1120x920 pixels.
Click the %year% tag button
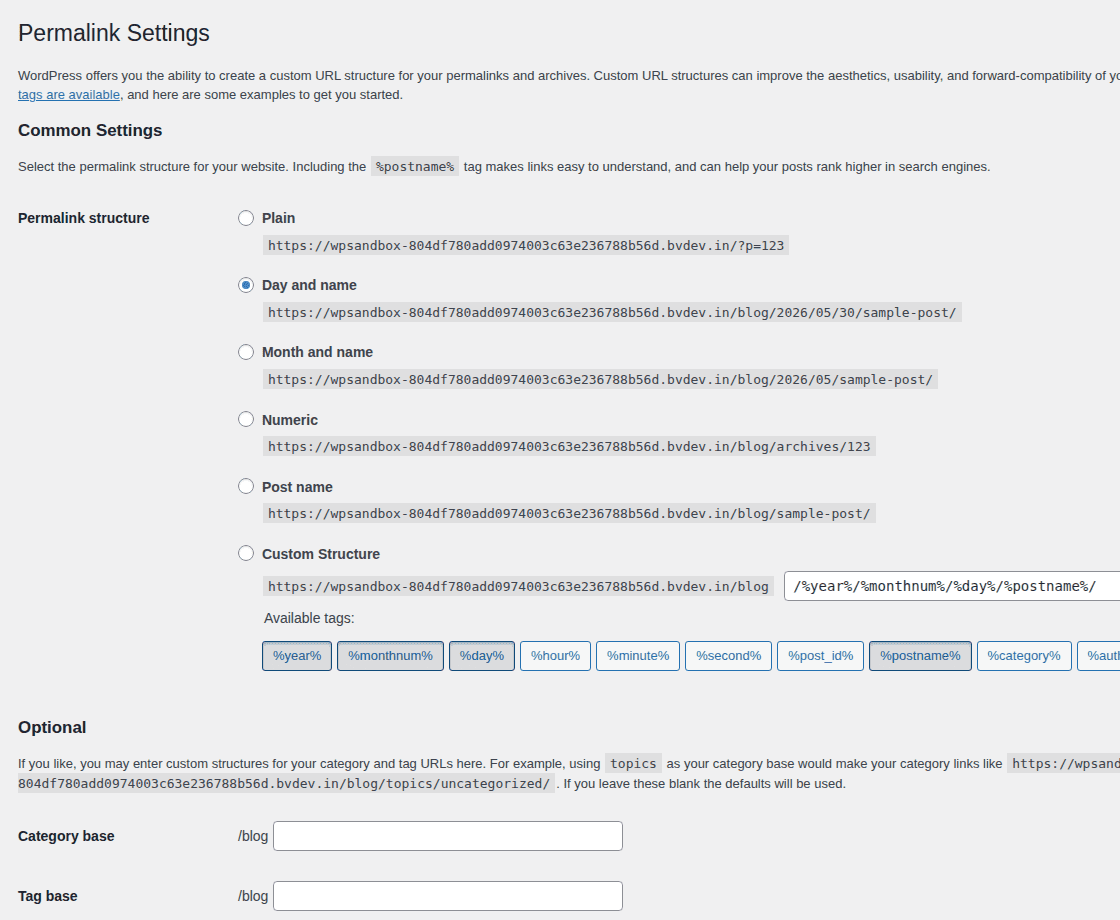(x=297, y=656)
